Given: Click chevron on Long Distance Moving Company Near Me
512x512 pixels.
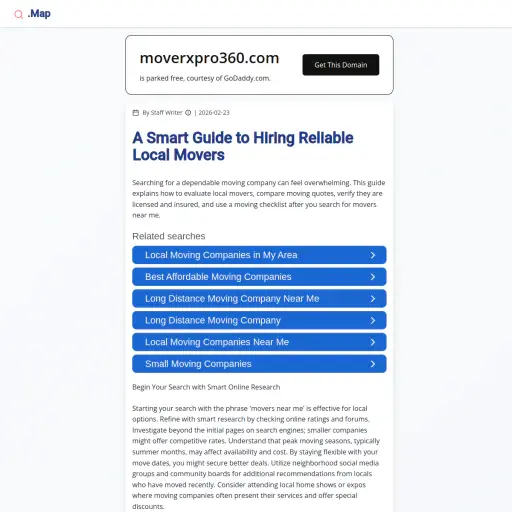Looking at the screenshot, I should (x=373, y=299).
